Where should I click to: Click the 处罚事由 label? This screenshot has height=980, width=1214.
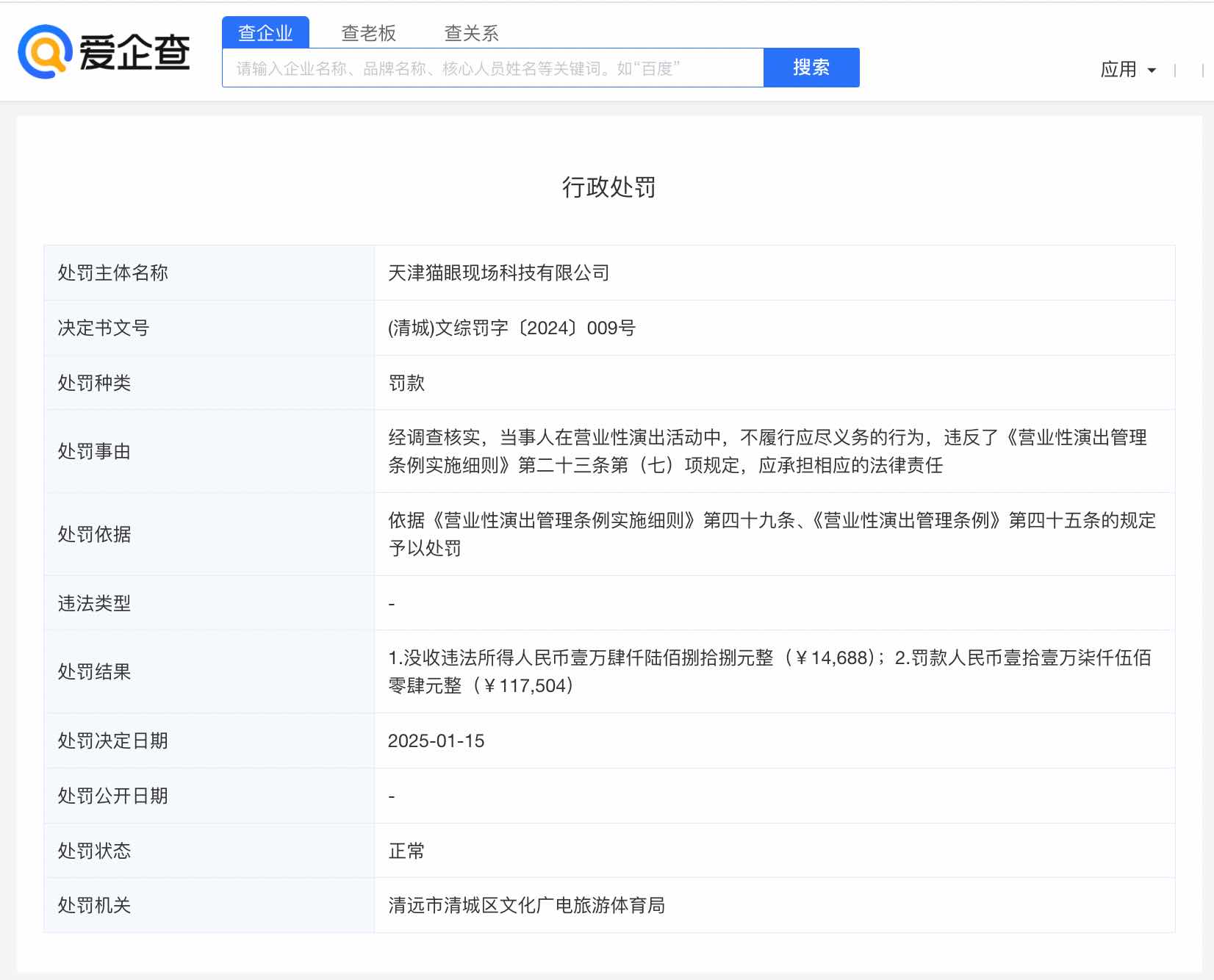click(x=94, y=451)
